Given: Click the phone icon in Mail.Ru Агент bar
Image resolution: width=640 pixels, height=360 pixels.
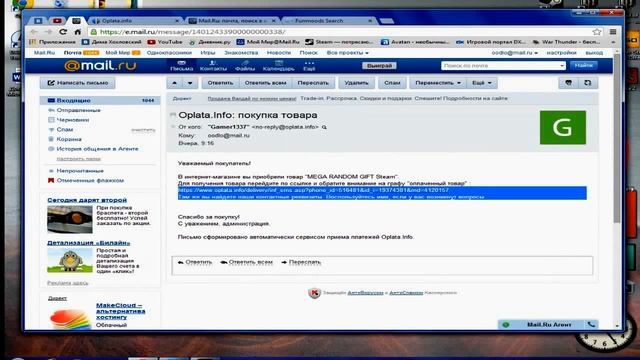Looking at the screenshot, I should (x=591, y=324).
